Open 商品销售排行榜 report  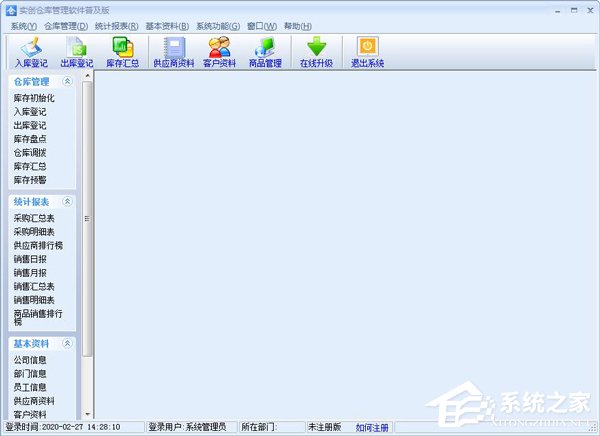click(38, 318)
